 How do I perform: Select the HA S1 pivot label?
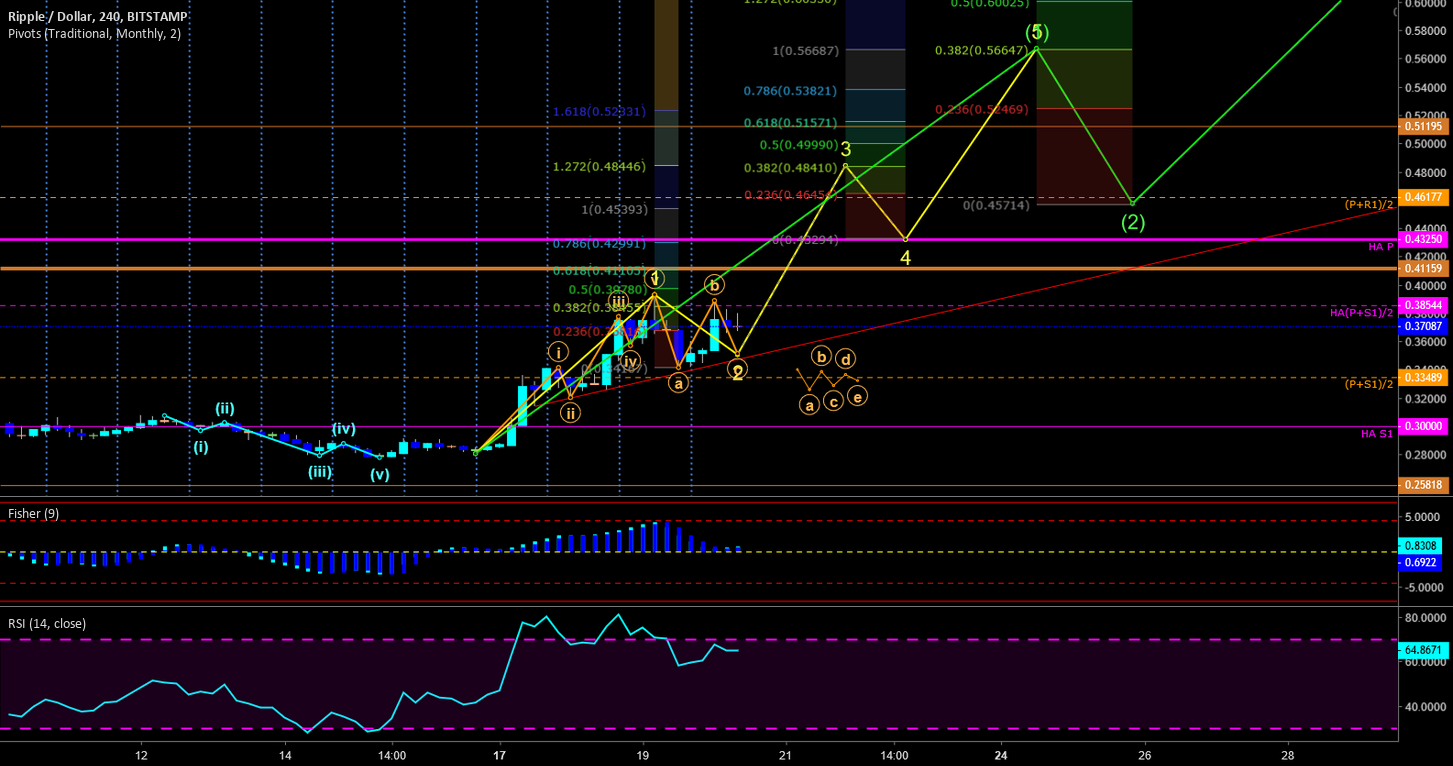pyautogui.click(x=1376, y=433)
